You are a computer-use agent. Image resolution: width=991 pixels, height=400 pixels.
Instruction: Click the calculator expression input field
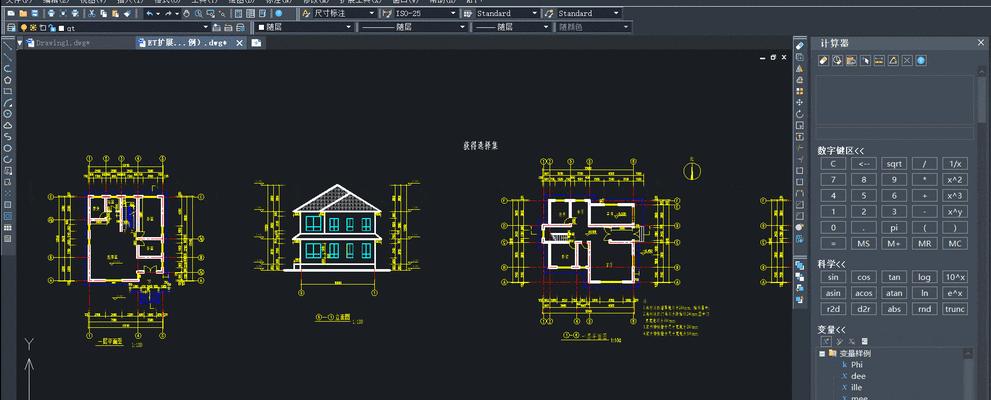pyautogui.click(x=895, y=133)
